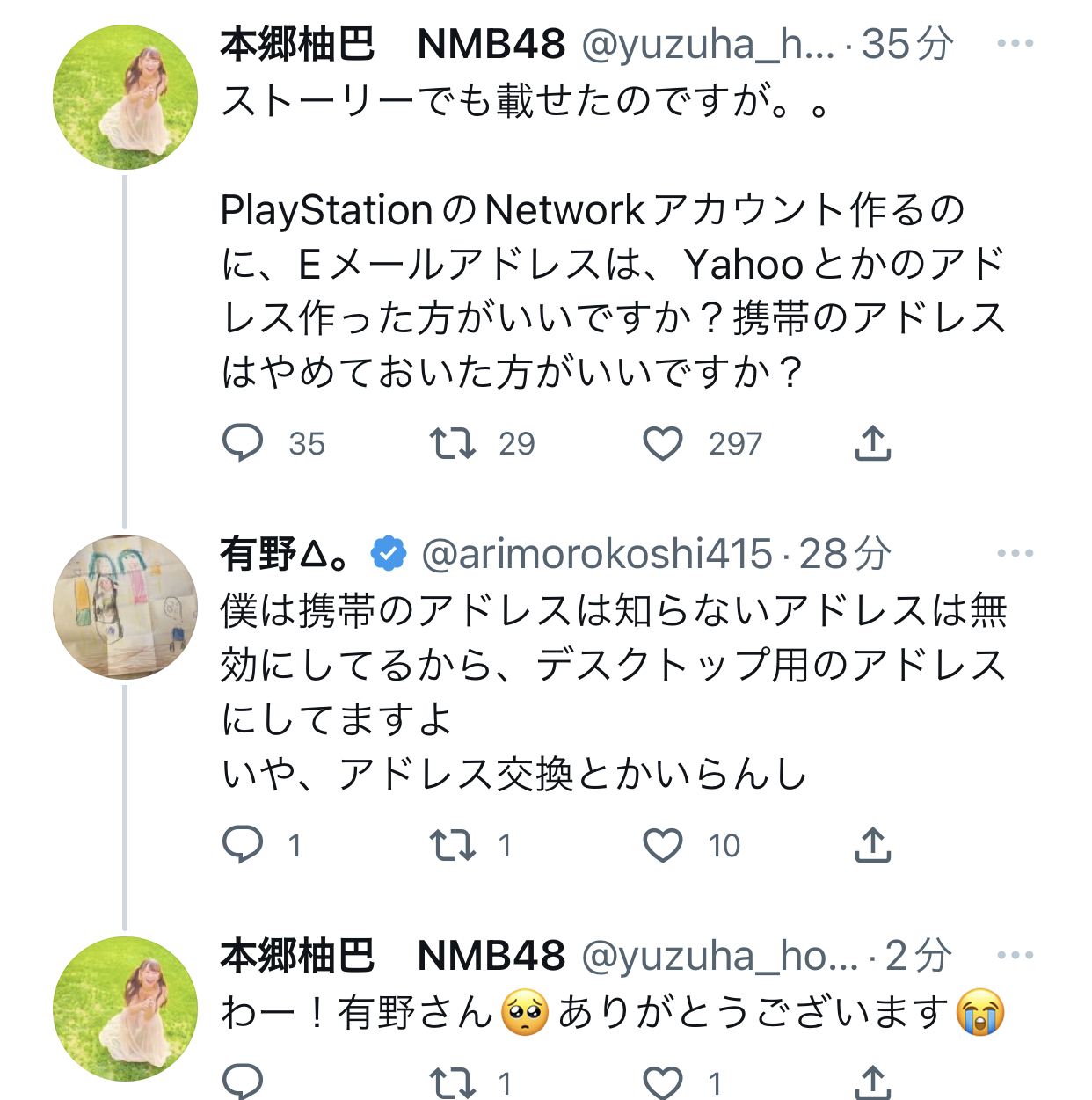The width and height of the screenshot is (1092, 1100).
Task: Open the bottom tweet's profile avatar
Action: [x=125, y=1009]
